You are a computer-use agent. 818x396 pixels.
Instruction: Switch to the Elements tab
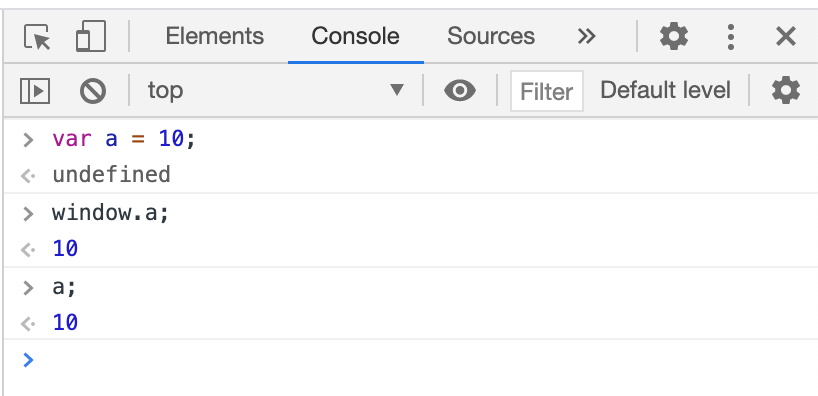pyautogui.click(x=214, y=37)
